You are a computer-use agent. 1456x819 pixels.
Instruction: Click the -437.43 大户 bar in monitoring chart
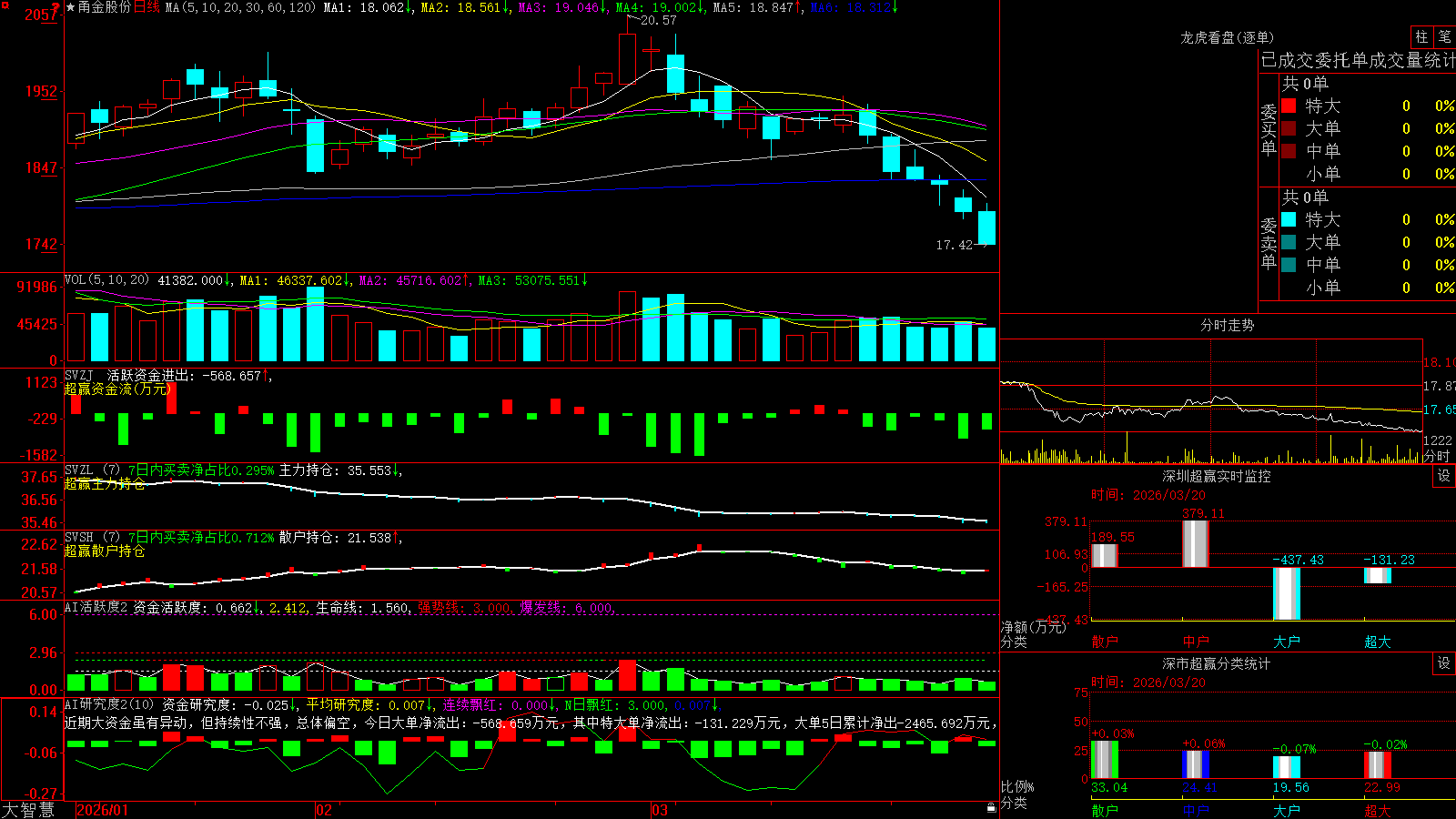(1287, 593)
